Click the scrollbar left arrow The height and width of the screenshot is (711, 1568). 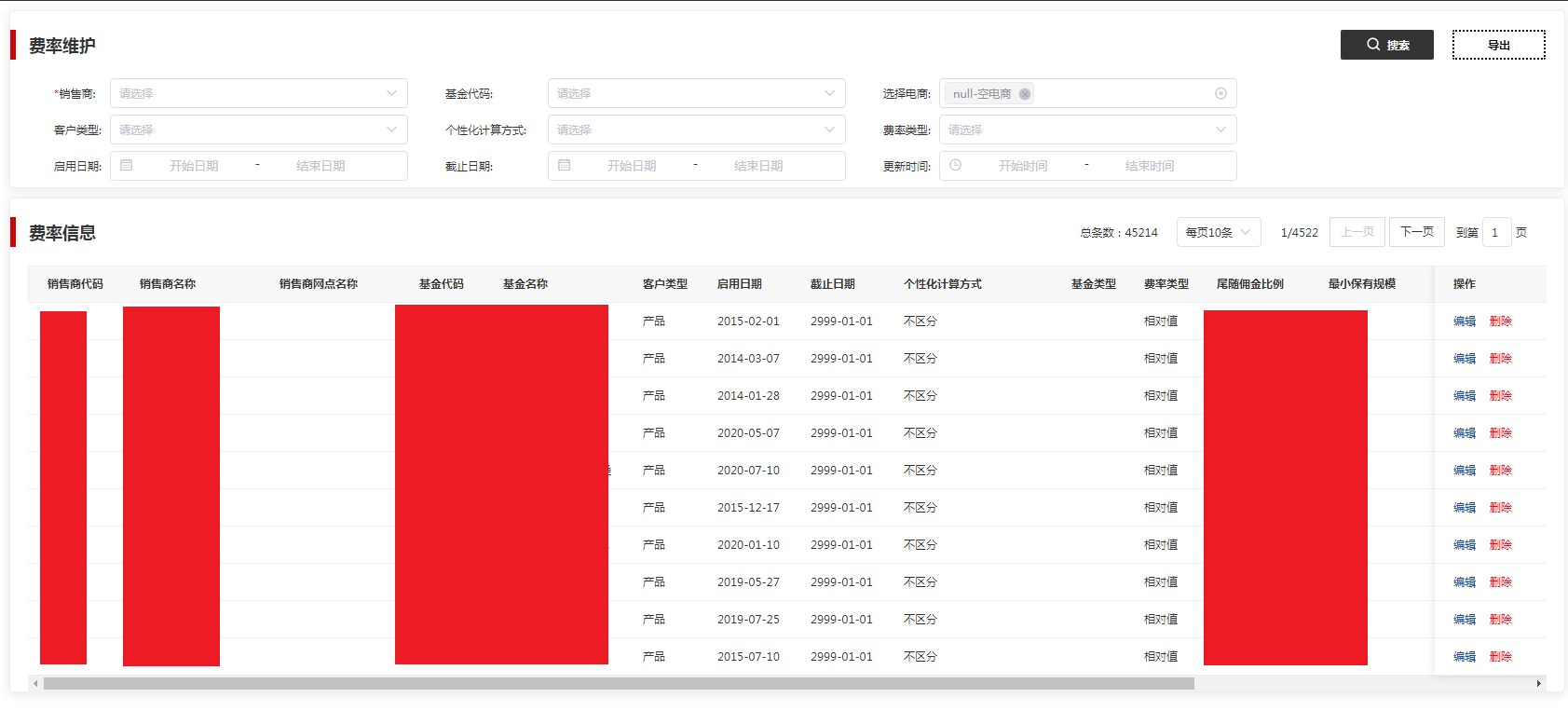click(35, 684)
